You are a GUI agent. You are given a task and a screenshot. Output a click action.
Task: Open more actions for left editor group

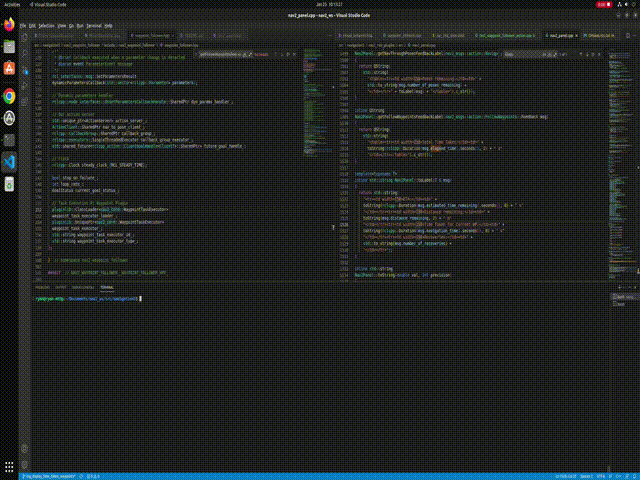330,36
